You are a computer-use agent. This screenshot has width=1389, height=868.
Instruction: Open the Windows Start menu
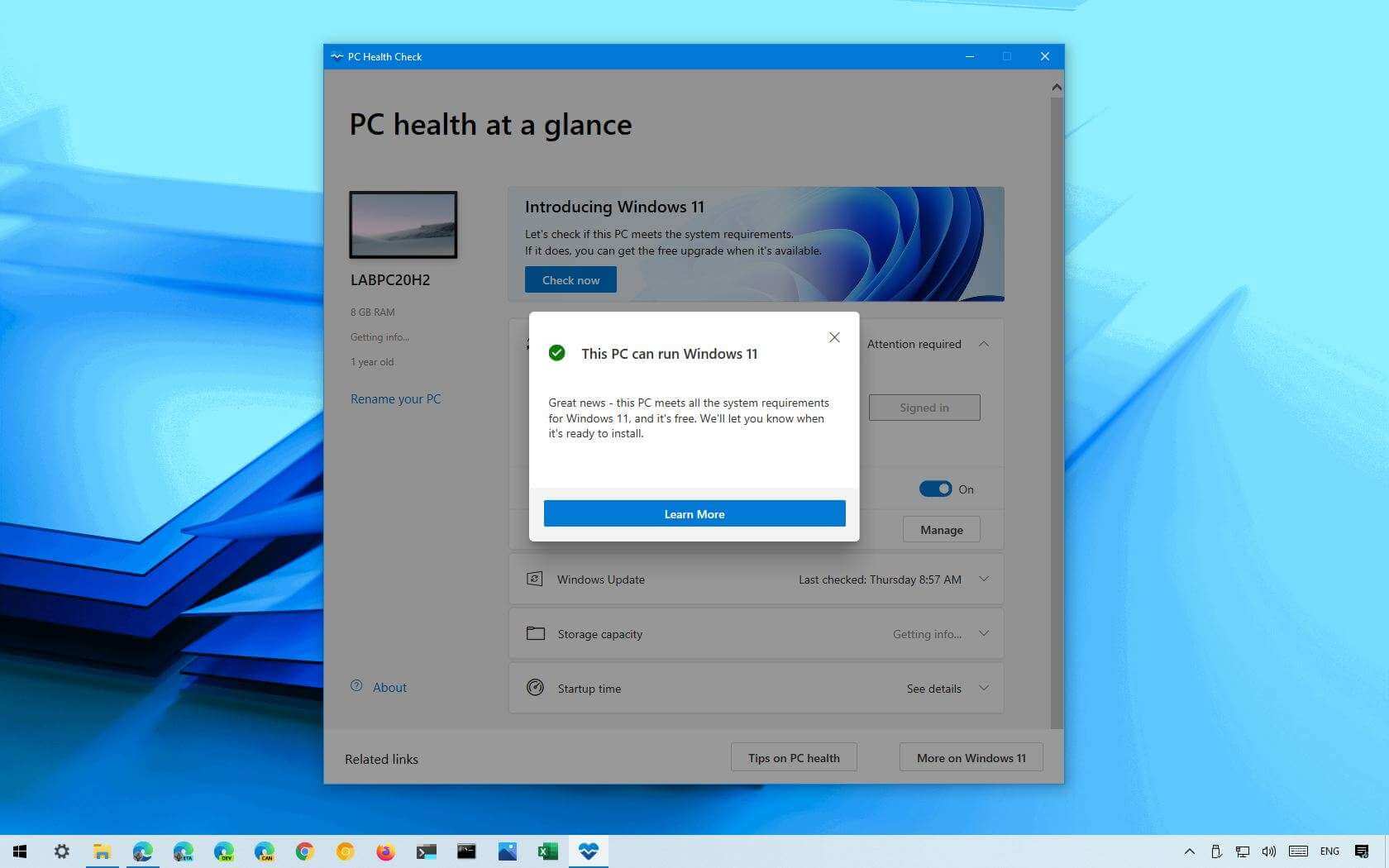tap(20, 851)
